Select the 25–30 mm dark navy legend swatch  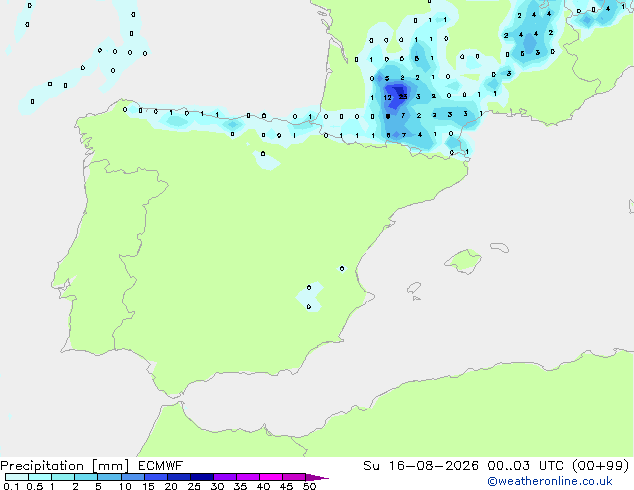click(x=202, y=477)
